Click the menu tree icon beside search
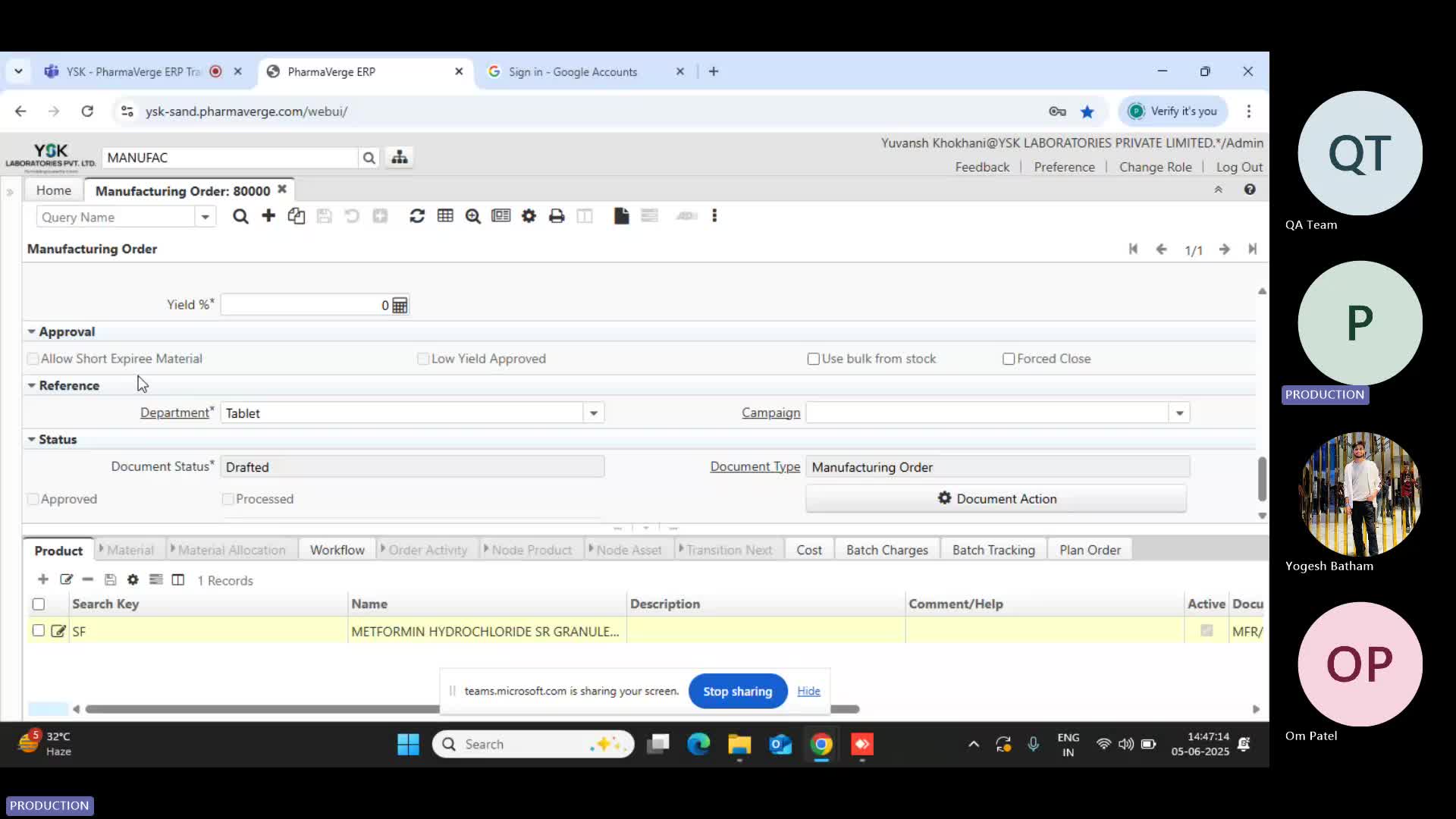The width and height of the screenshot is (1456, 819). click(x=400, y=157)
